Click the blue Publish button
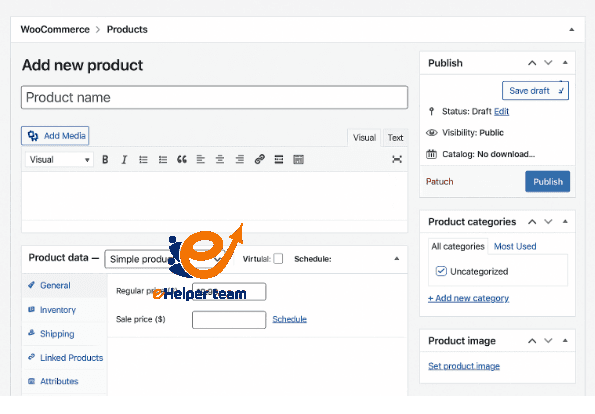This screenshot has height=414, width=595. (548, 181)
